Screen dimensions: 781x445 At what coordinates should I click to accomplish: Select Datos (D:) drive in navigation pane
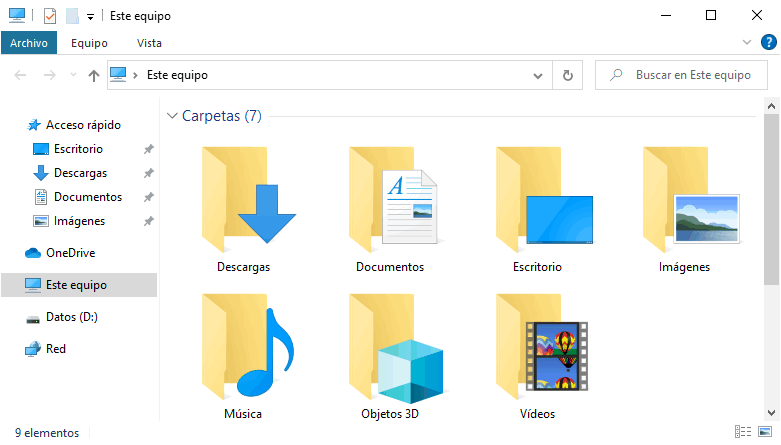[72, 317]
